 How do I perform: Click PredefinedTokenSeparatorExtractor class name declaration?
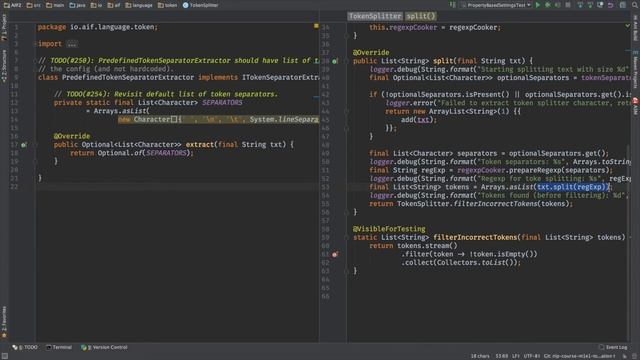[128, 78]
